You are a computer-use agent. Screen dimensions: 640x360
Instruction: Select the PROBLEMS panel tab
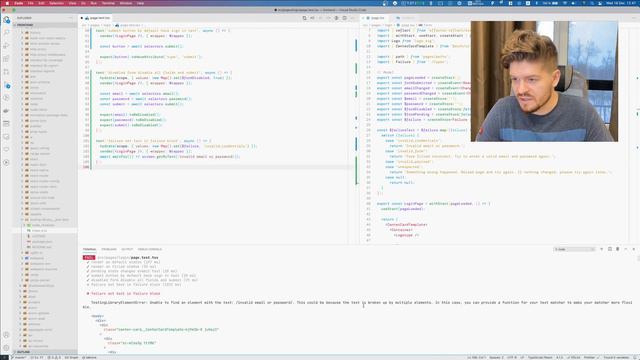tap(109, 249)
